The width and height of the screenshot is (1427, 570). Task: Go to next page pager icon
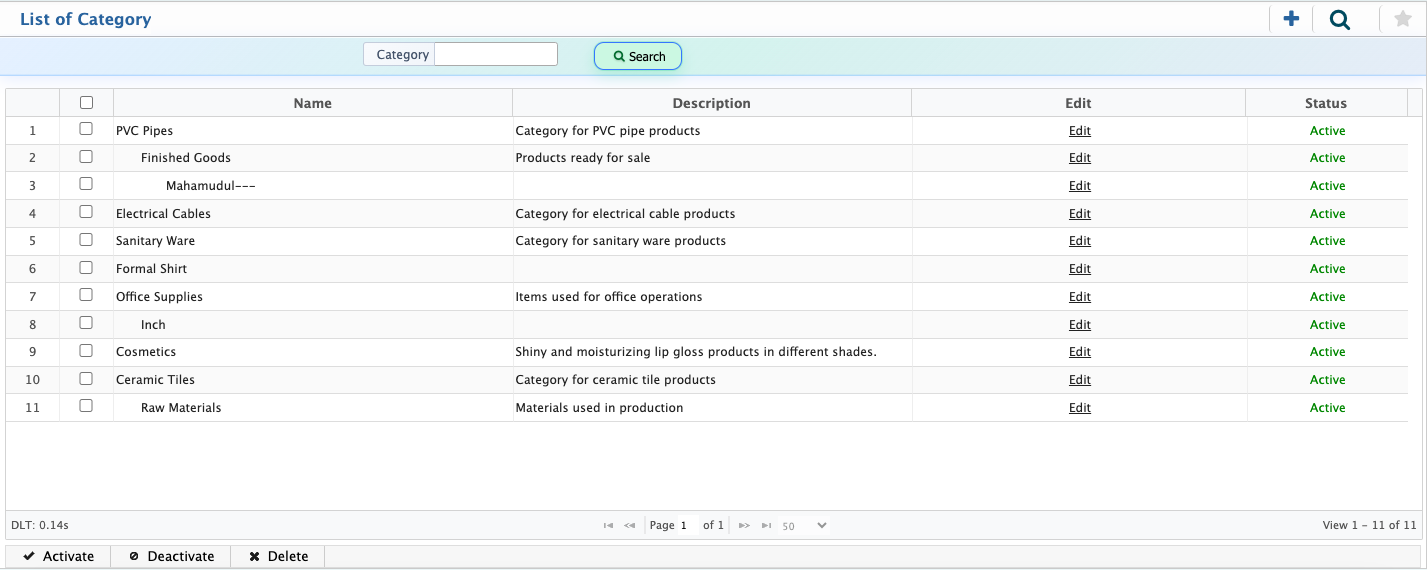[744, 525]
